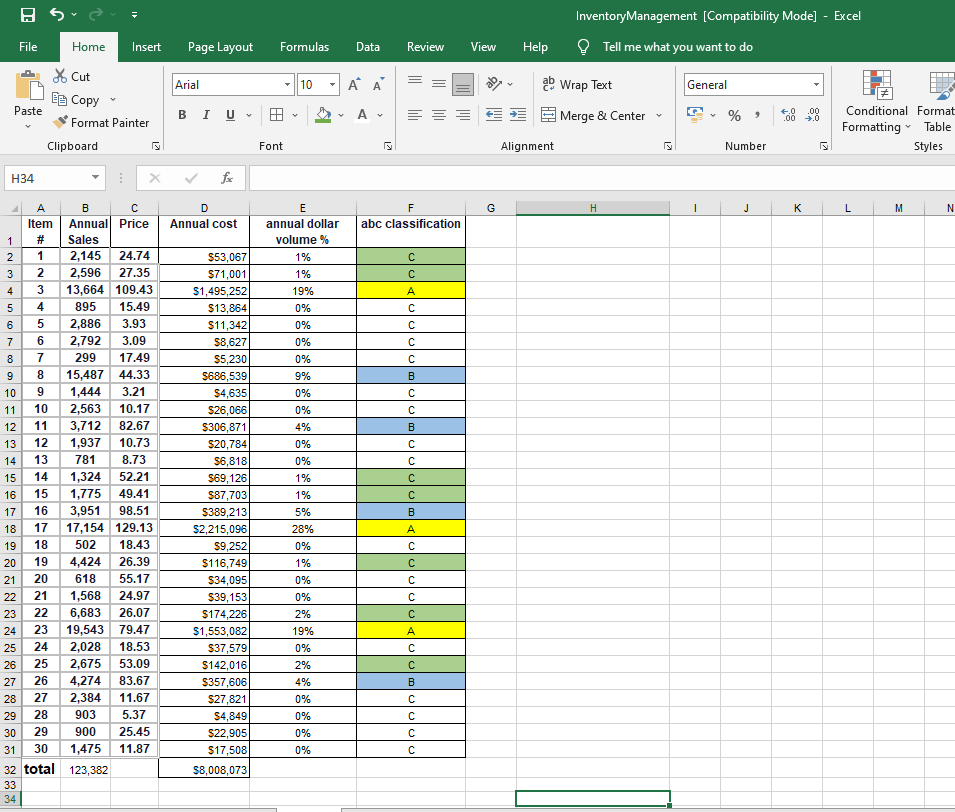Screen dimensions: 955x812
Task: Open Font settings dialog launcher
Action: point(388,146)
